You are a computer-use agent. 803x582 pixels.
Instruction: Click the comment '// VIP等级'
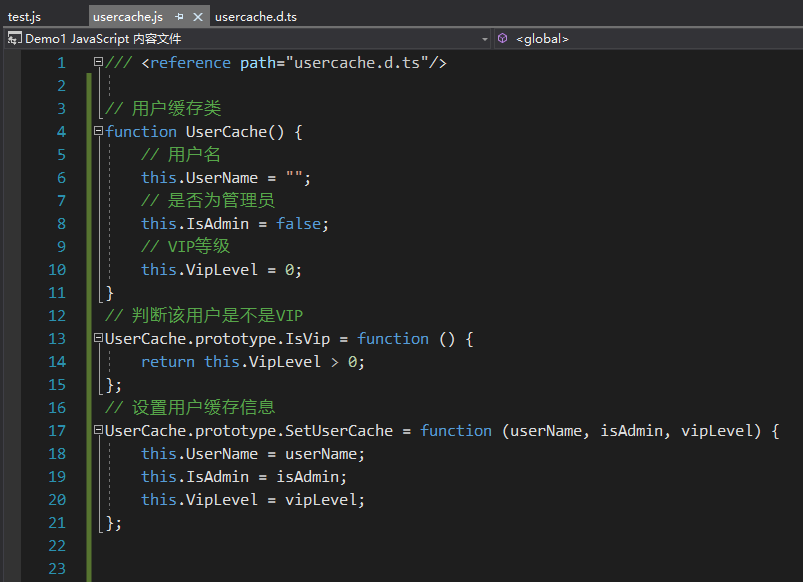pos(185,246)
